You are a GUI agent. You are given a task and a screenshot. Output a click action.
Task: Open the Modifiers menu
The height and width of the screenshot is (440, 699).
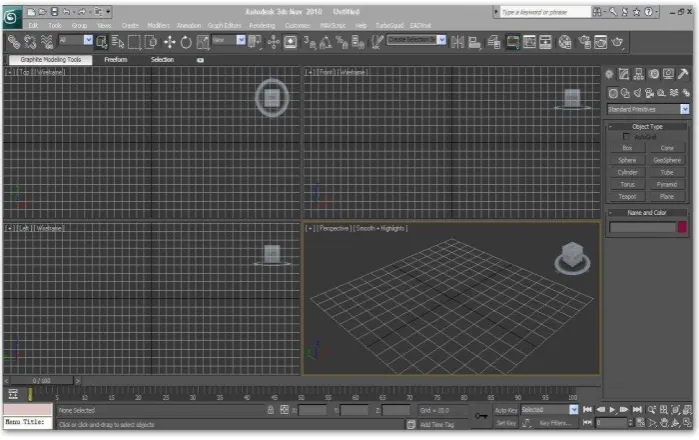158,25
